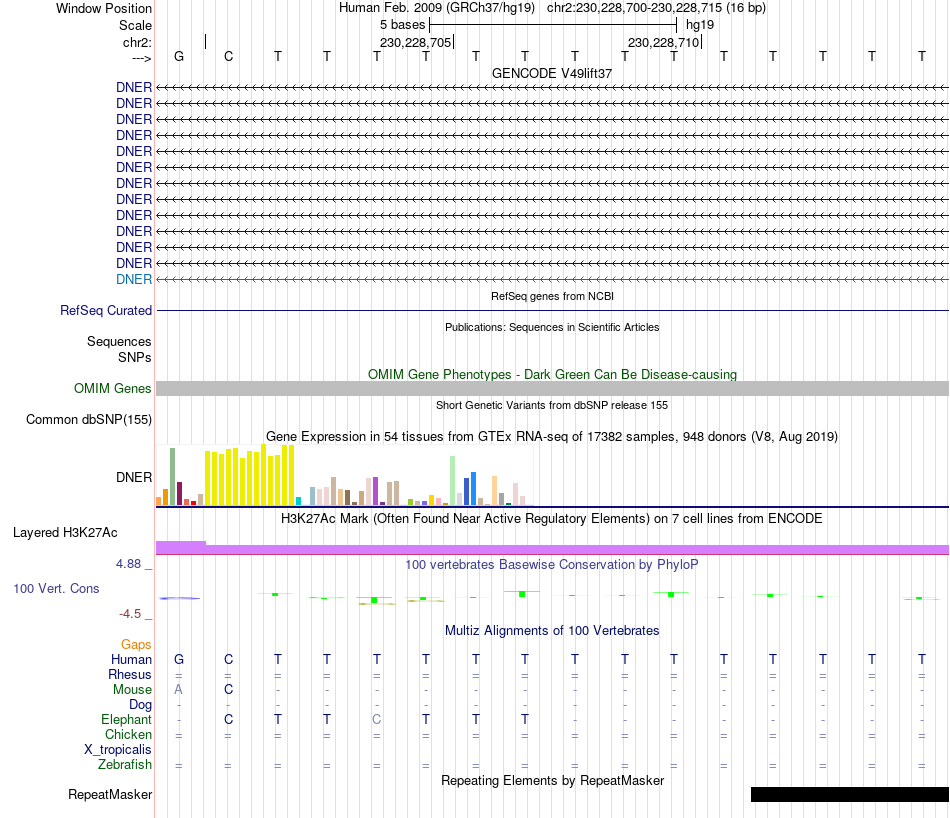Click the RepeatMasker track label
Screen dimensions: 950x818
pos(110,794)
